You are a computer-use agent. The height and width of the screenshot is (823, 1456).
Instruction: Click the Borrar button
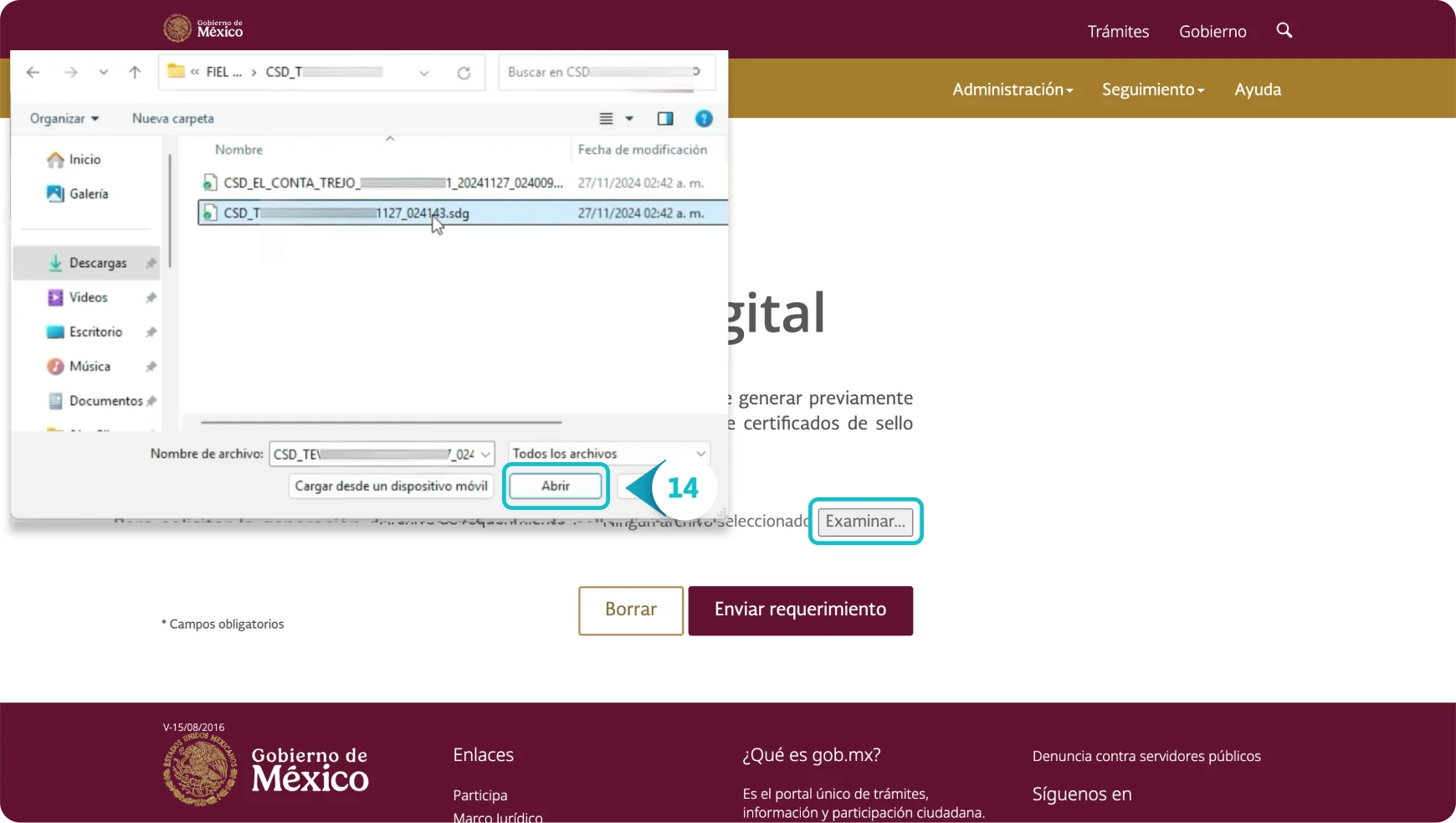[631, 610]
